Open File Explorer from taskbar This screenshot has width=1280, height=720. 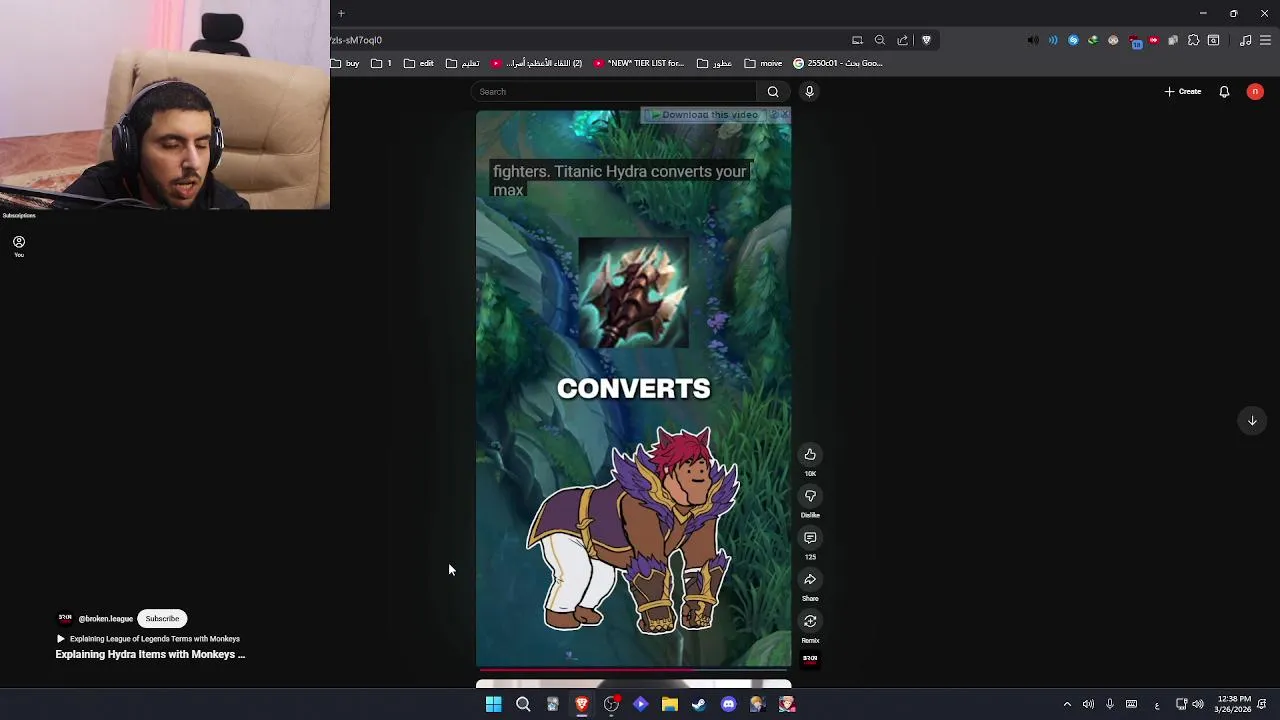click(670, 704)
